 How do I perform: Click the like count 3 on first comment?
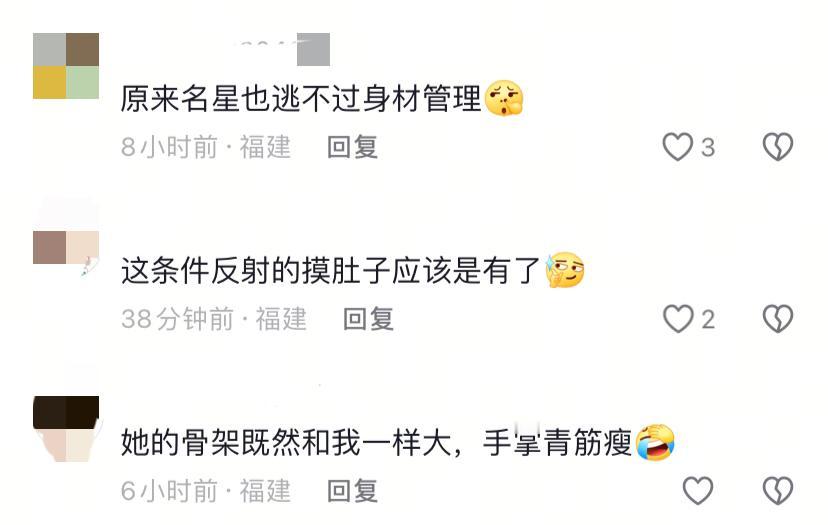click(x=708, y=147)
